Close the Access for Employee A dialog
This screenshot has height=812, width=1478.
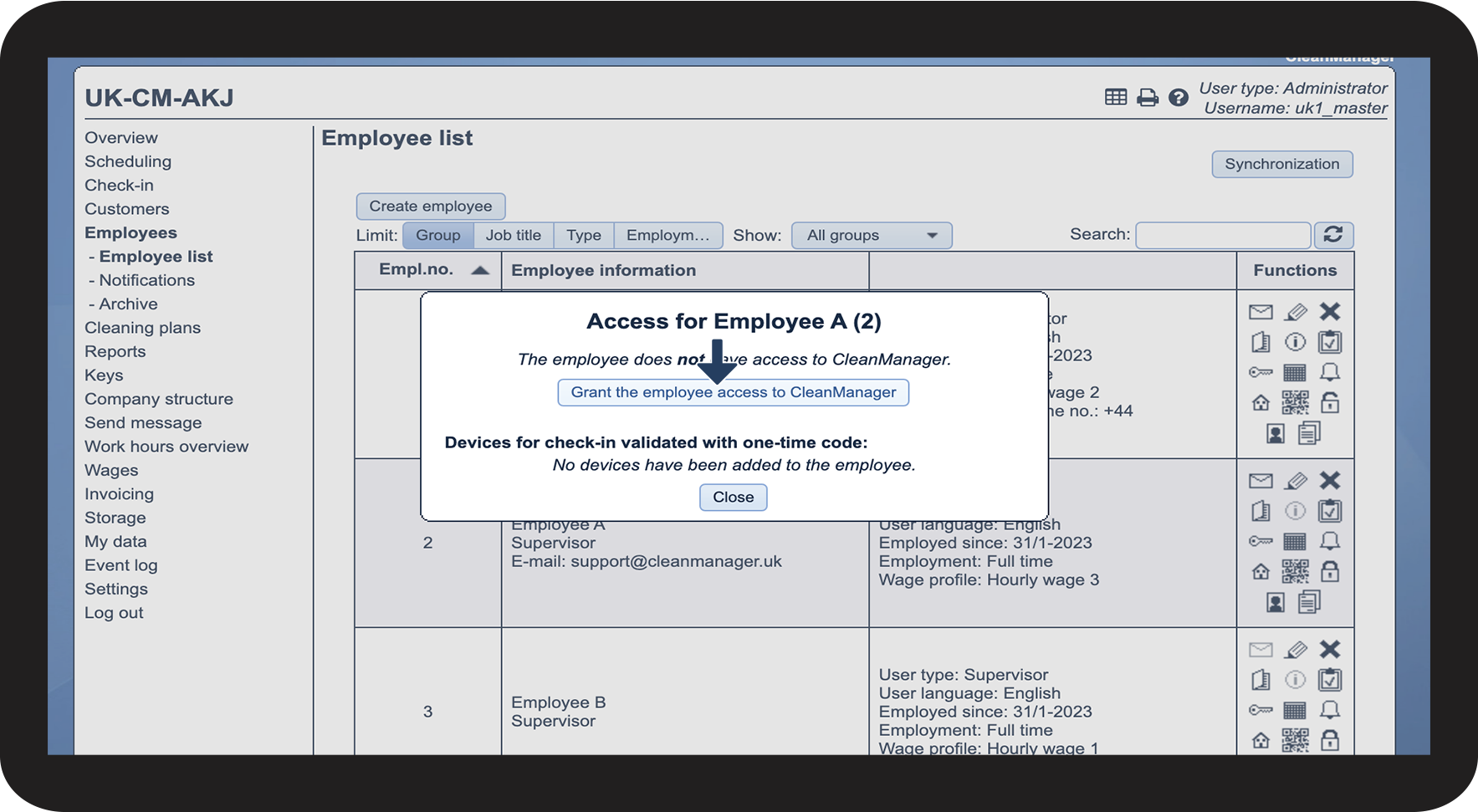click(x=734, y=498)
